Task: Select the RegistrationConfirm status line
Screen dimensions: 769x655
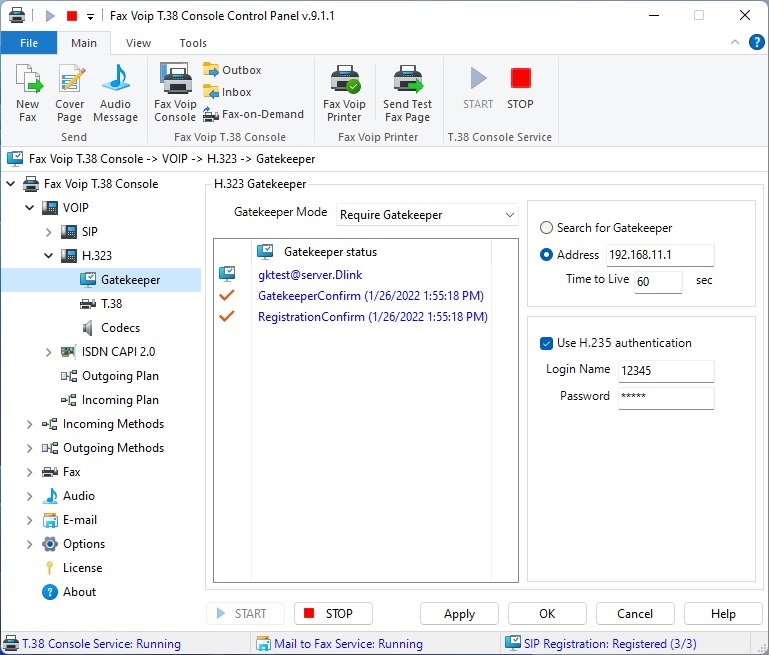Action: point(373,317)
